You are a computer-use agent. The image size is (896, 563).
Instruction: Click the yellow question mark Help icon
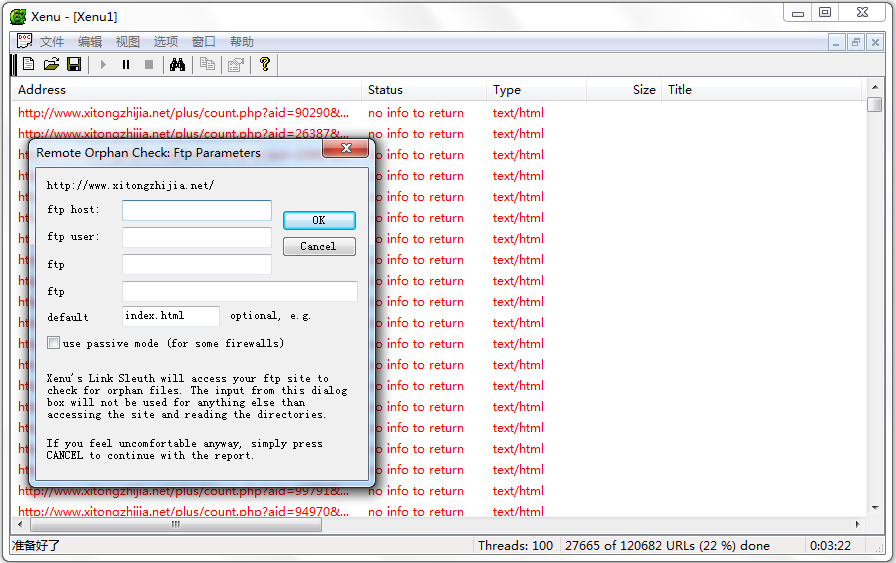265,65
